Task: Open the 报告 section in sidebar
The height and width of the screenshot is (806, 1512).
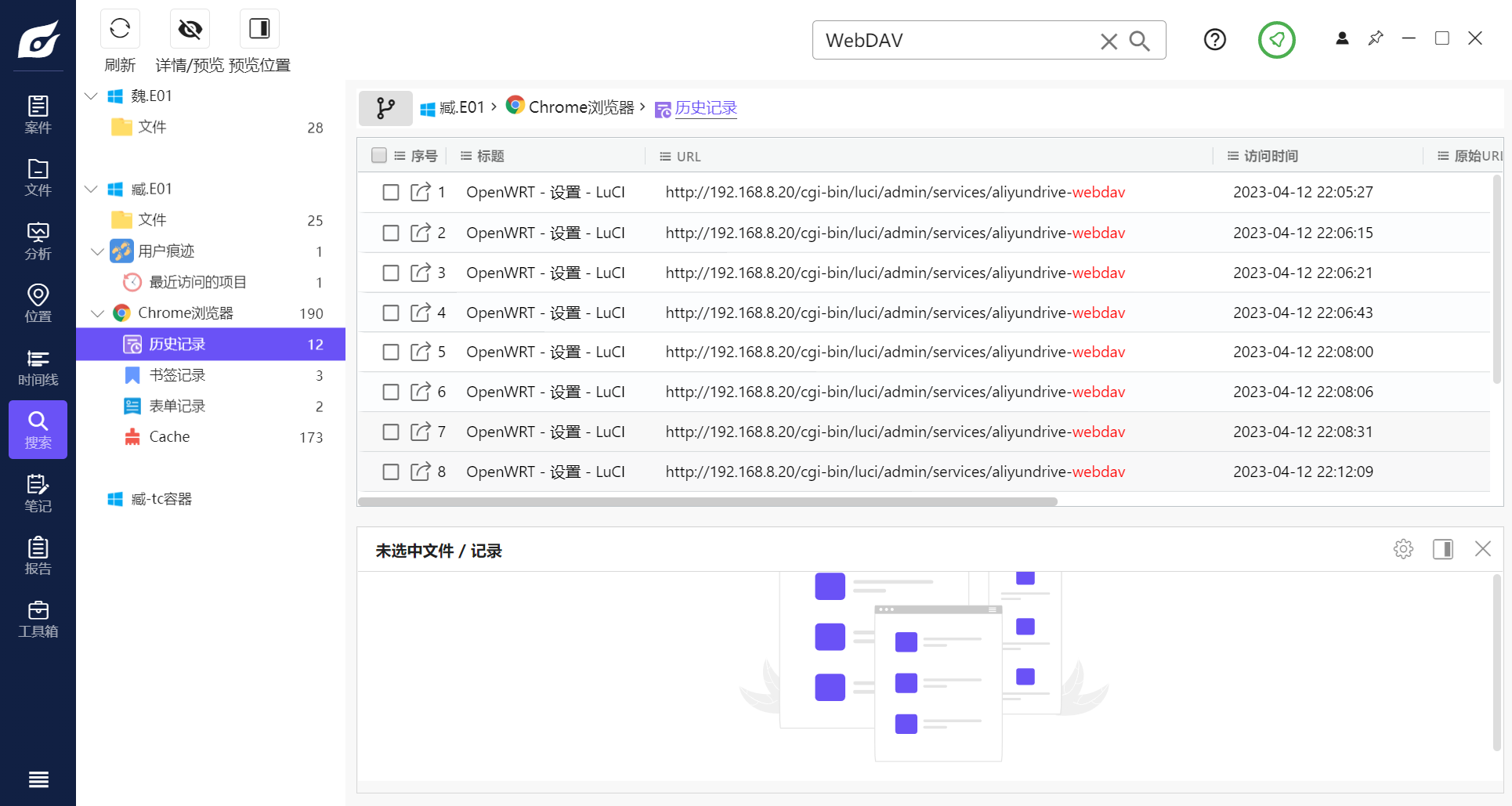Action: 38,556
